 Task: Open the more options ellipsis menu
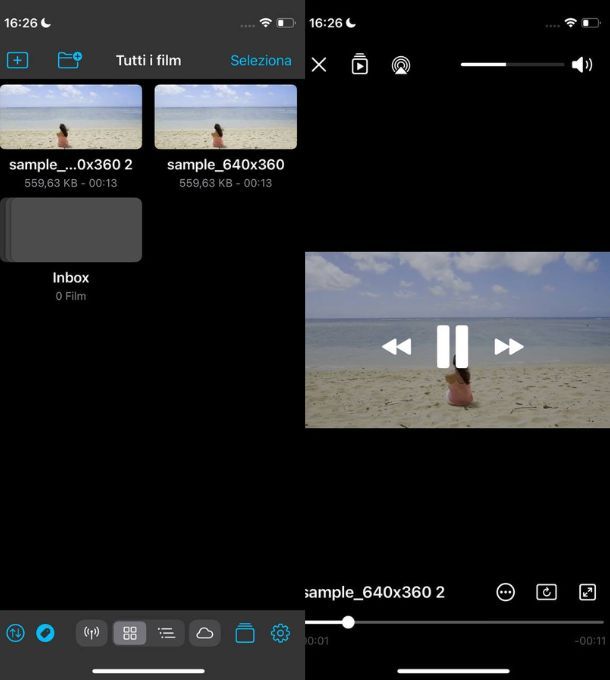506,592
